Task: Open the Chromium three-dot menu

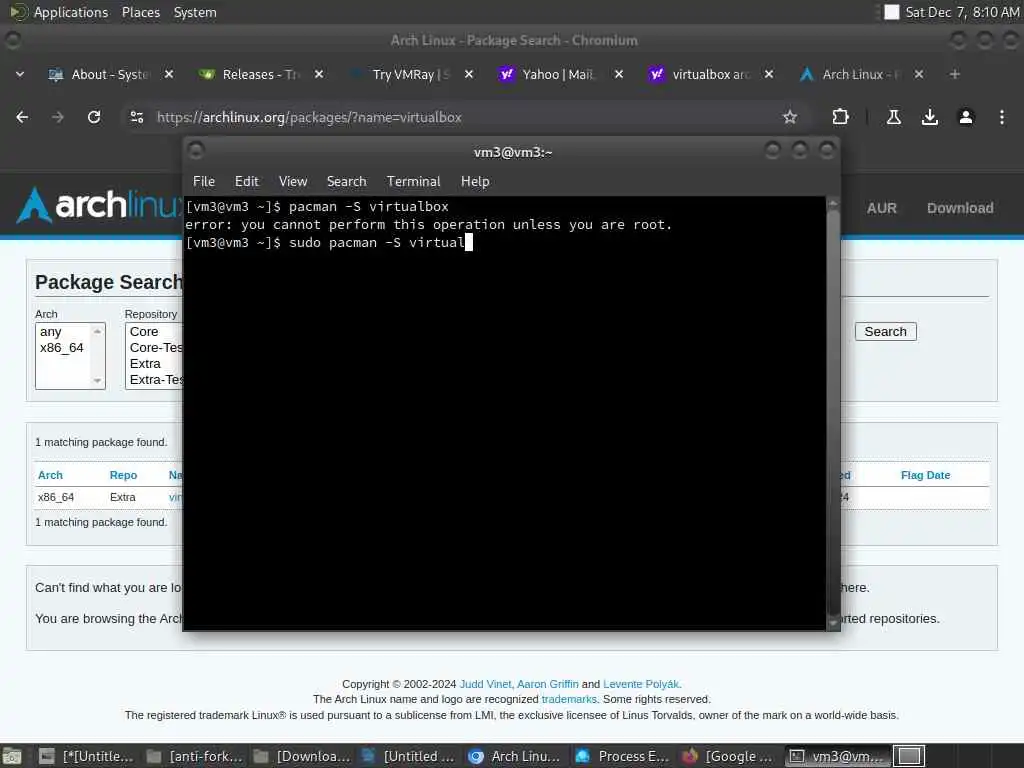Action: [x=1002, y=117]
